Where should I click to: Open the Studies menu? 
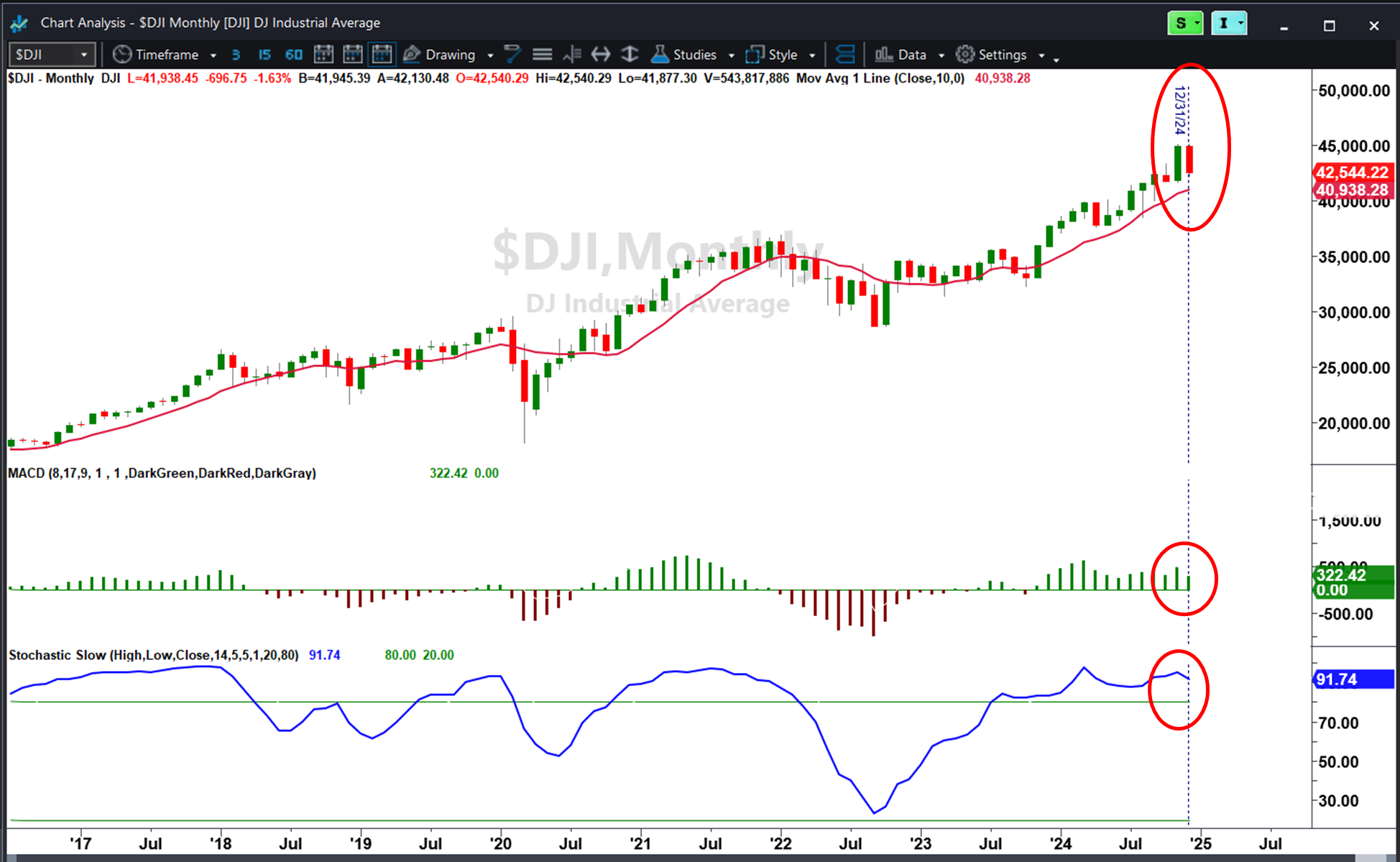coord(693,55)
